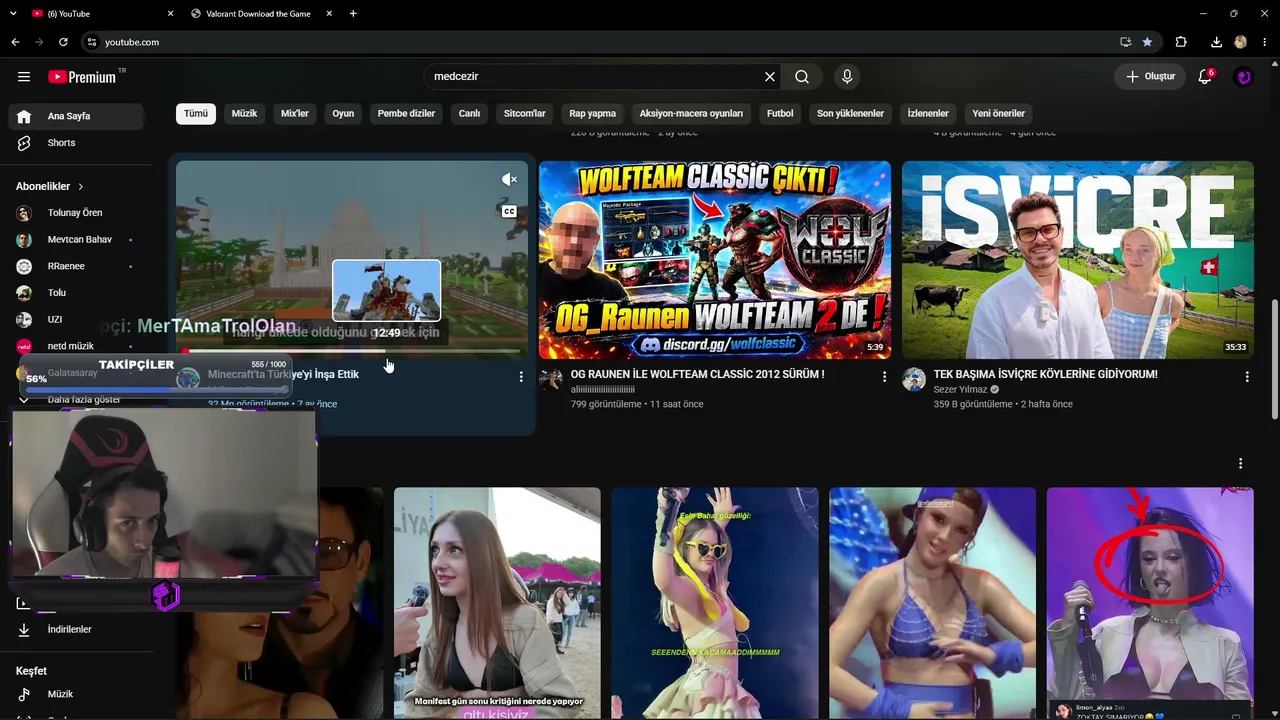1280x720 pixels.
Task: Open a new browser tab
Action: pyautogui.click(x=353, y=14)
